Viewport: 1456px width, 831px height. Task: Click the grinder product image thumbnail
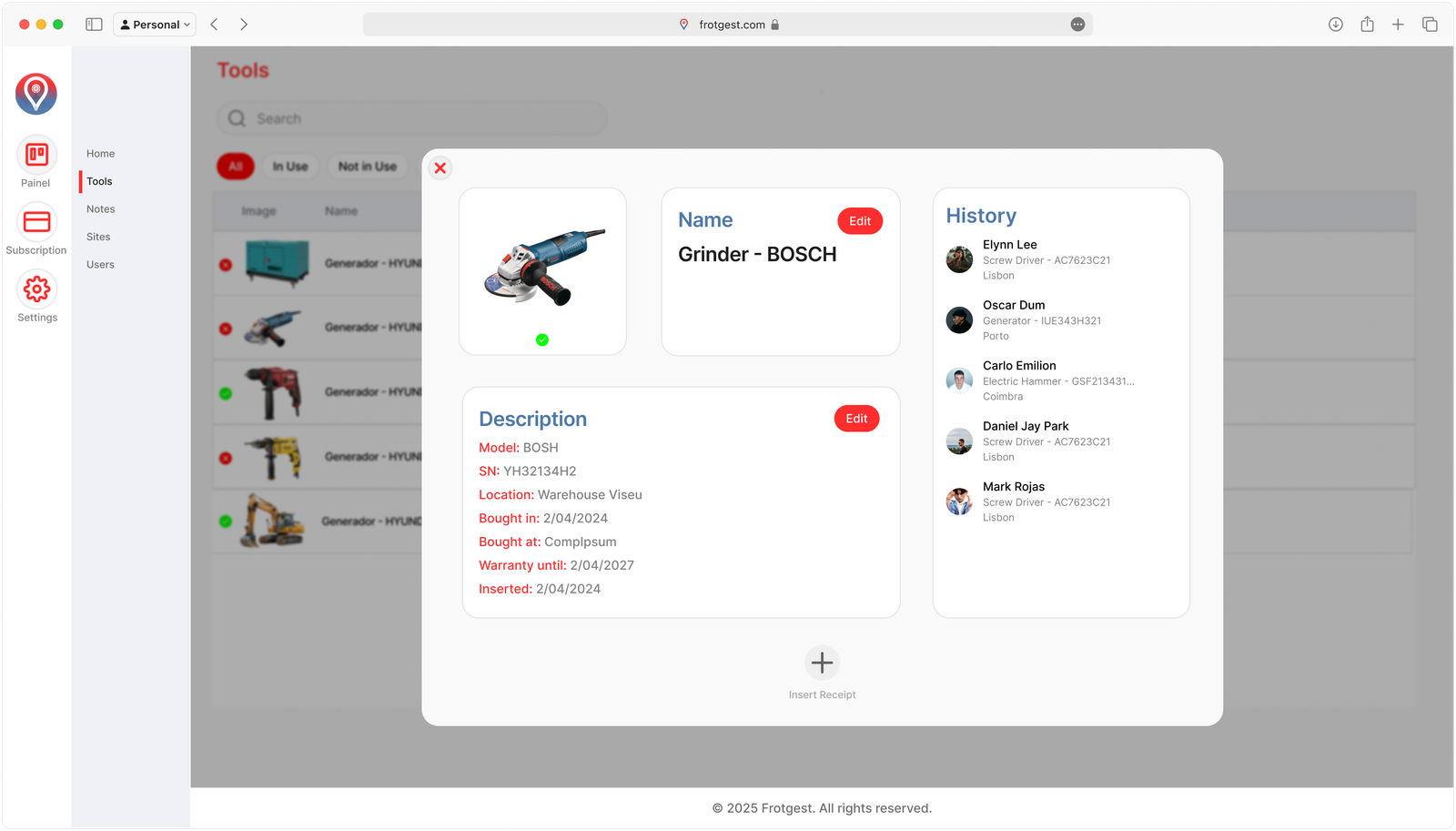[543, 266]
